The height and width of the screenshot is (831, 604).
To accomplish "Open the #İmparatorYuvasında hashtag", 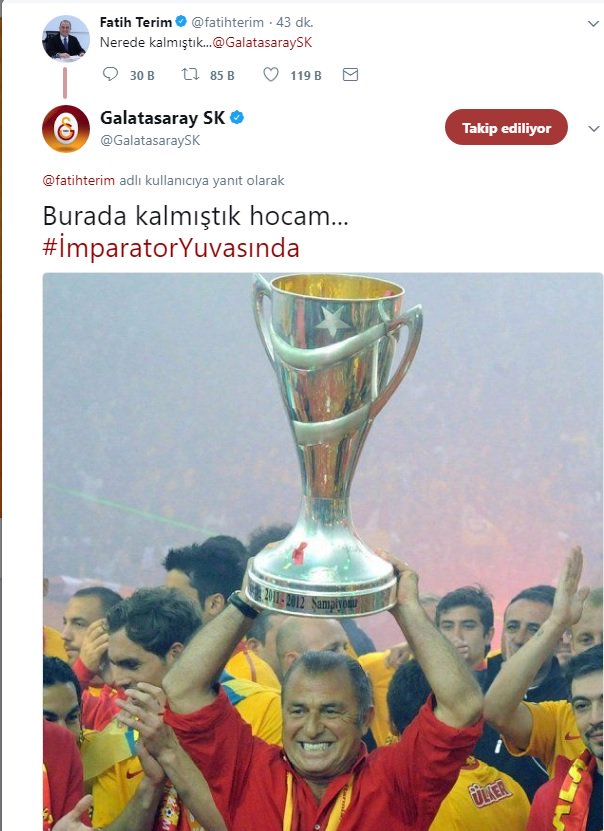I will point(171,248).
